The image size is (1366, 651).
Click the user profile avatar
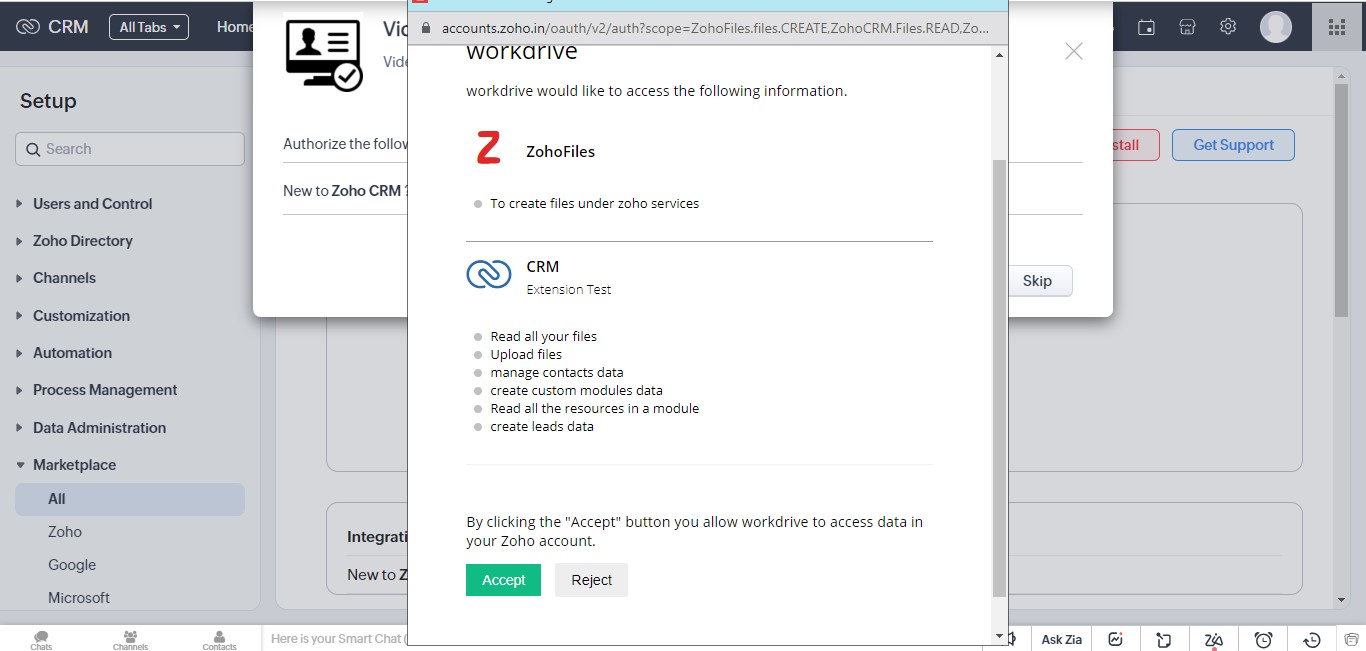[1275, 27]
